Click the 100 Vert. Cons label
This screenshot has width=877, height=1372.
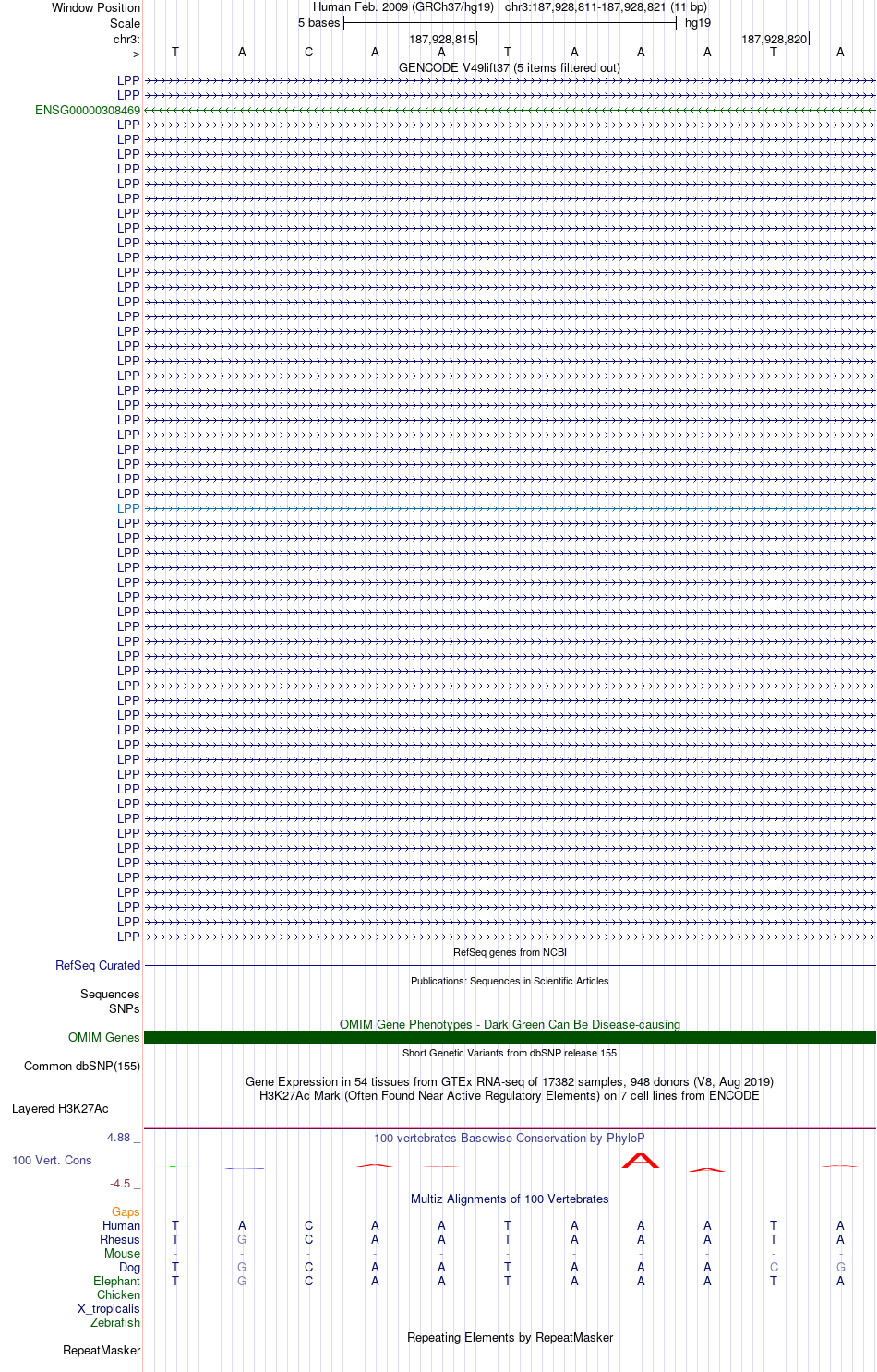[x=52, y=1161]
